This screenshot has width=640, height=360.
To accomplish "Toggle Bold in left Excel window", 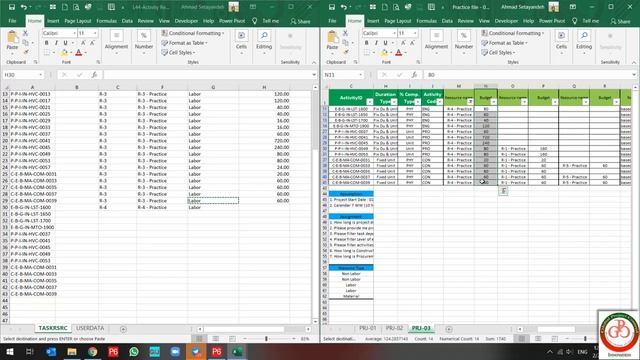I will coord(47,43).
